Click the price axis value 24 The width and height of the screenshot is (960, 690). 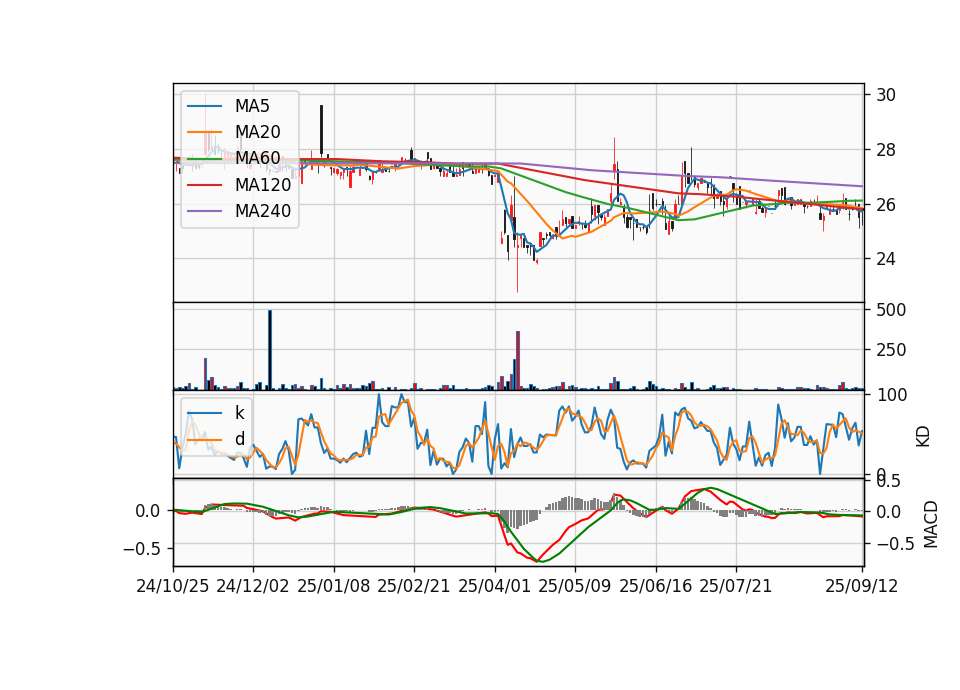pos(886,259)
